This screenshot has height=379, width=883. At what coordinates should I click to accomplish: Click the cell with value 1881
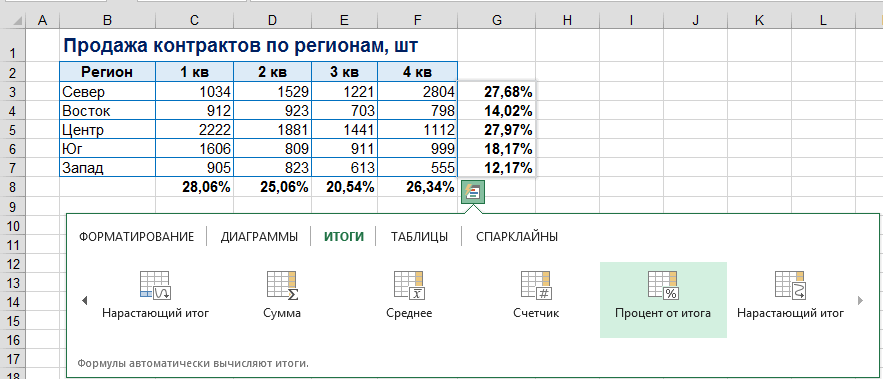point(273,130)
